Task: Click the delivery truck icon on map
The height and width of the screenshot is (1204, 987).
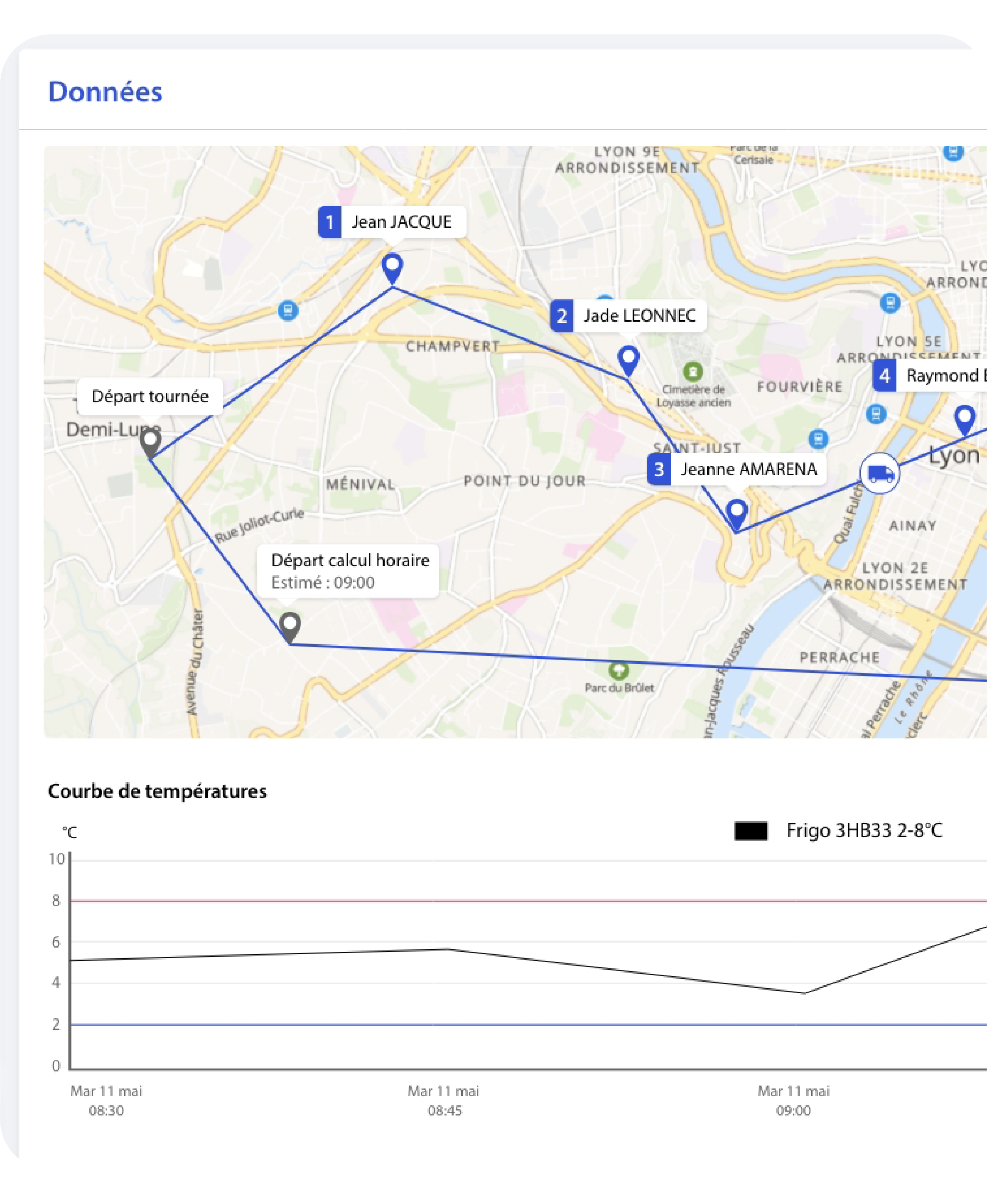Action: coord(879,473)
